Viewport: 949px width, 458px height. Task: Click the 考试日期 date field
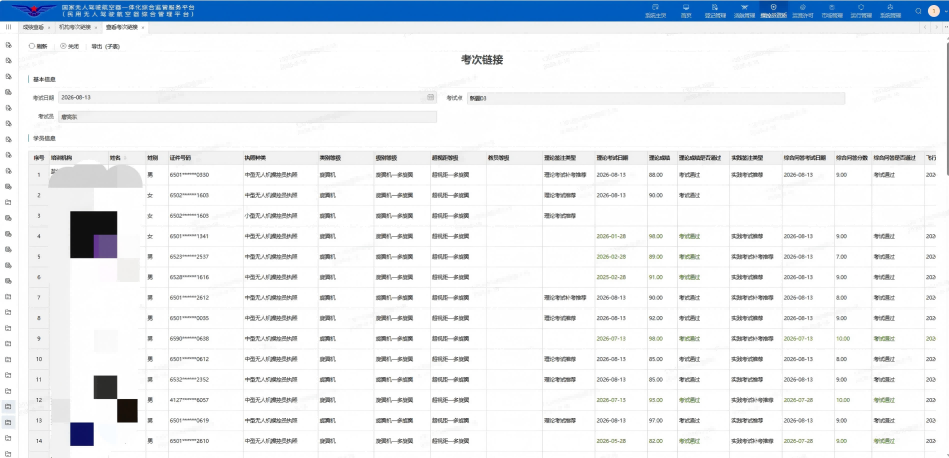pyautogui.click(x=247, y=97)
